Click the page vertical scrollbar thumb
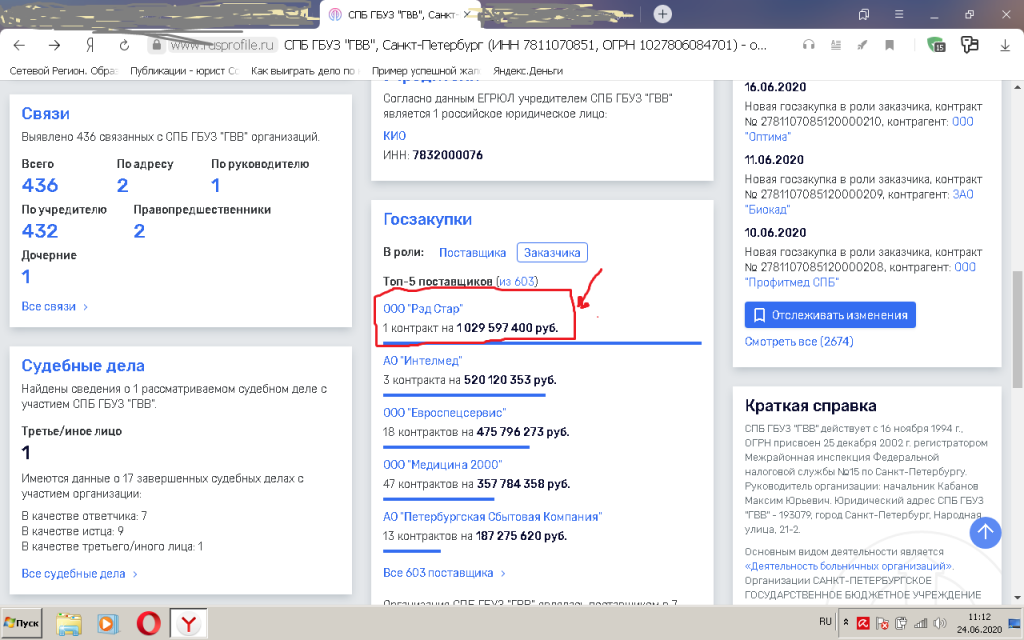This screenshot has width=1024, height=640. (1017, 330)
